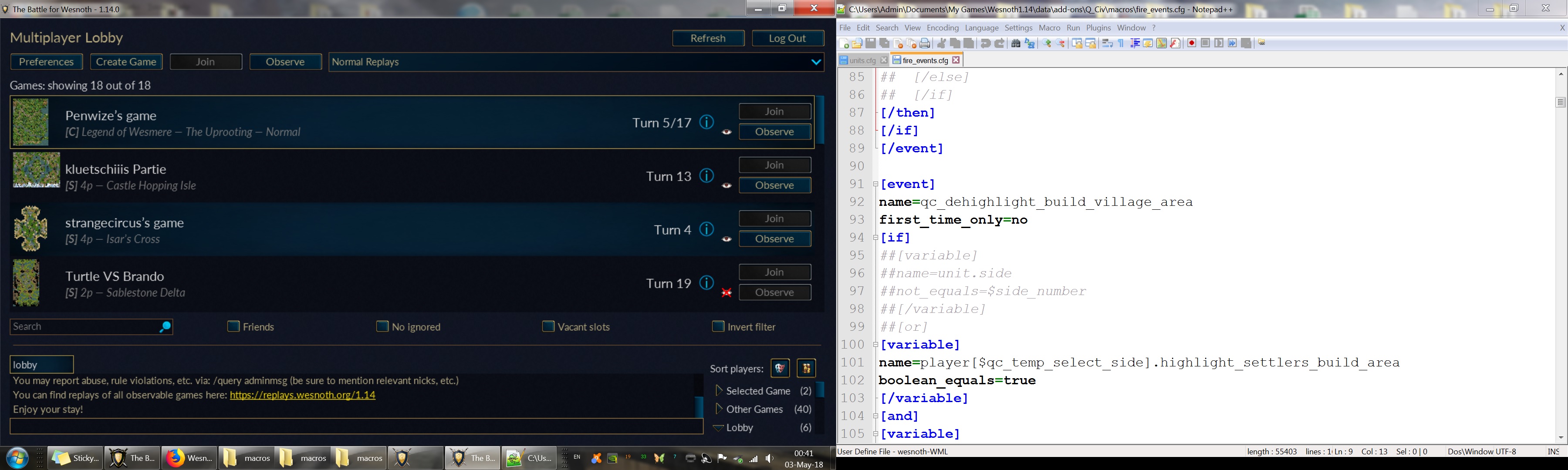The height and width of the screenshot is (470, 1568).
Task: Click the info icon for strangecircus's game
Action: 707,229
